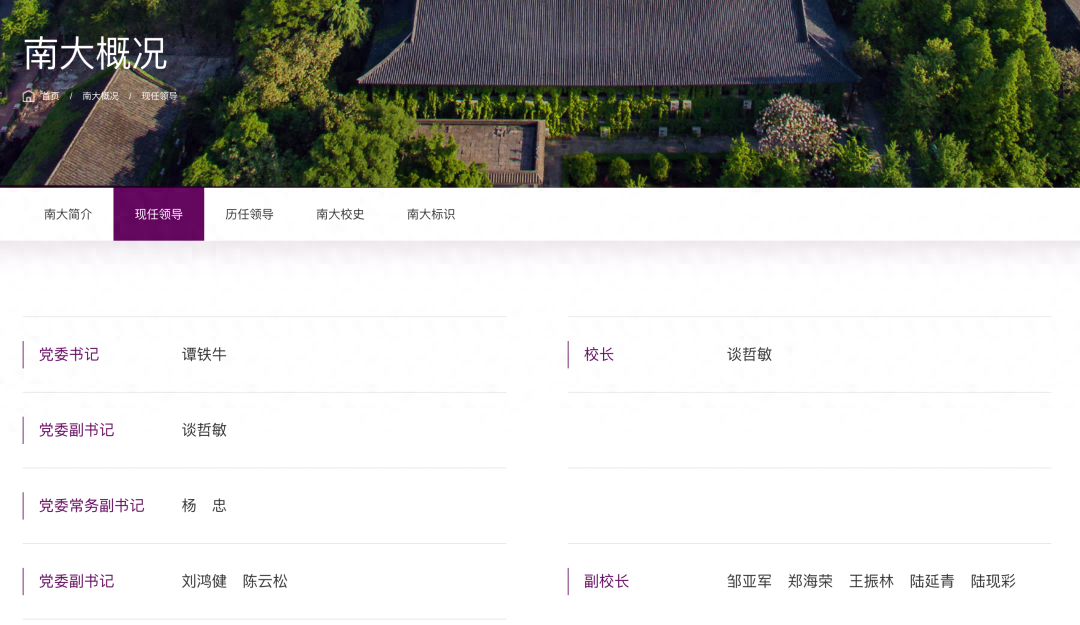The width and height of the screenshot is (1080, 625).
Task: Switch to the 南大简介 tab
Action: tap(68, 214)
